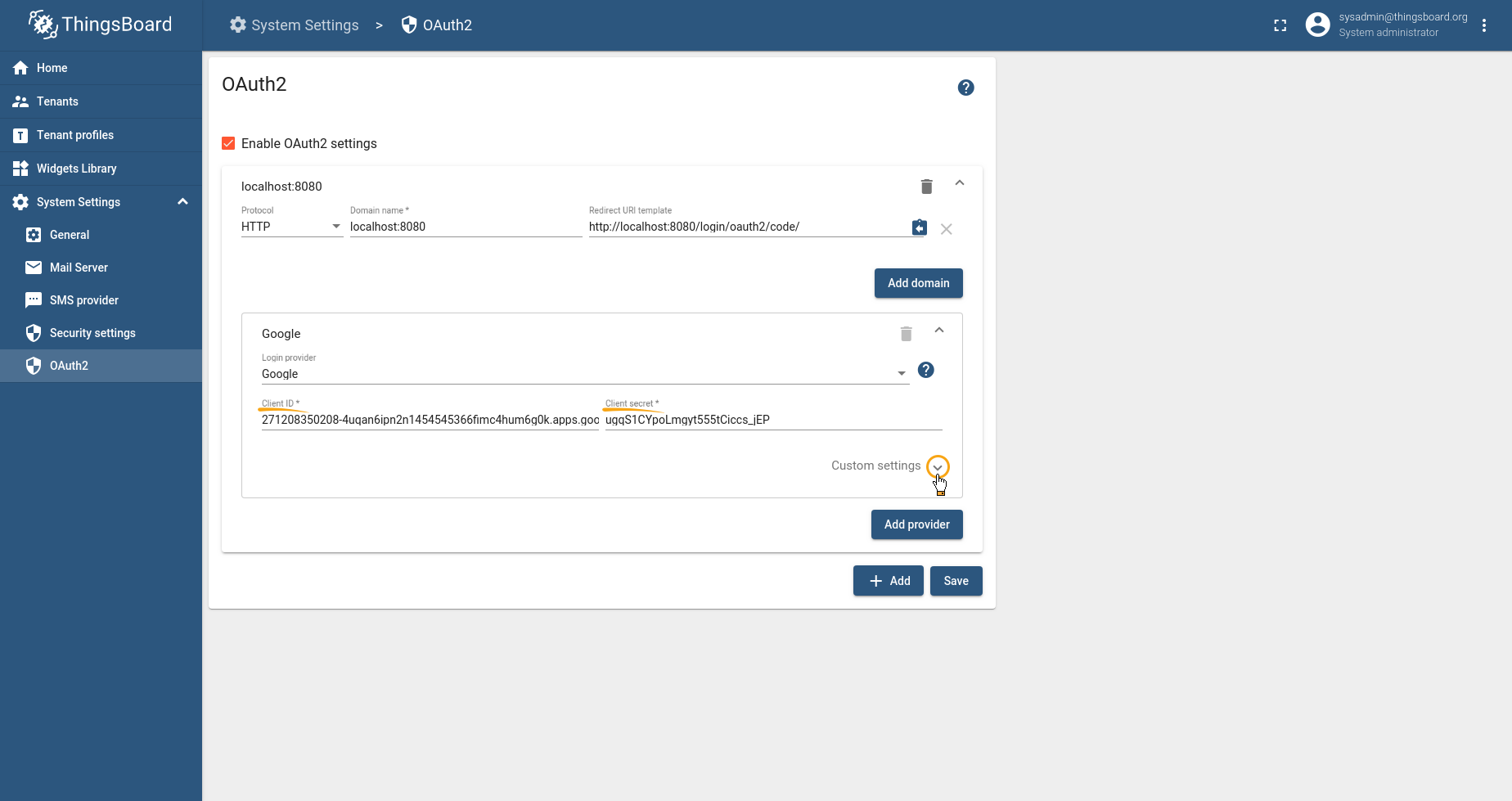This screenshot has width=1512, height=801.
Task: Delete the Google provider
Action: [x=907, y=334]
